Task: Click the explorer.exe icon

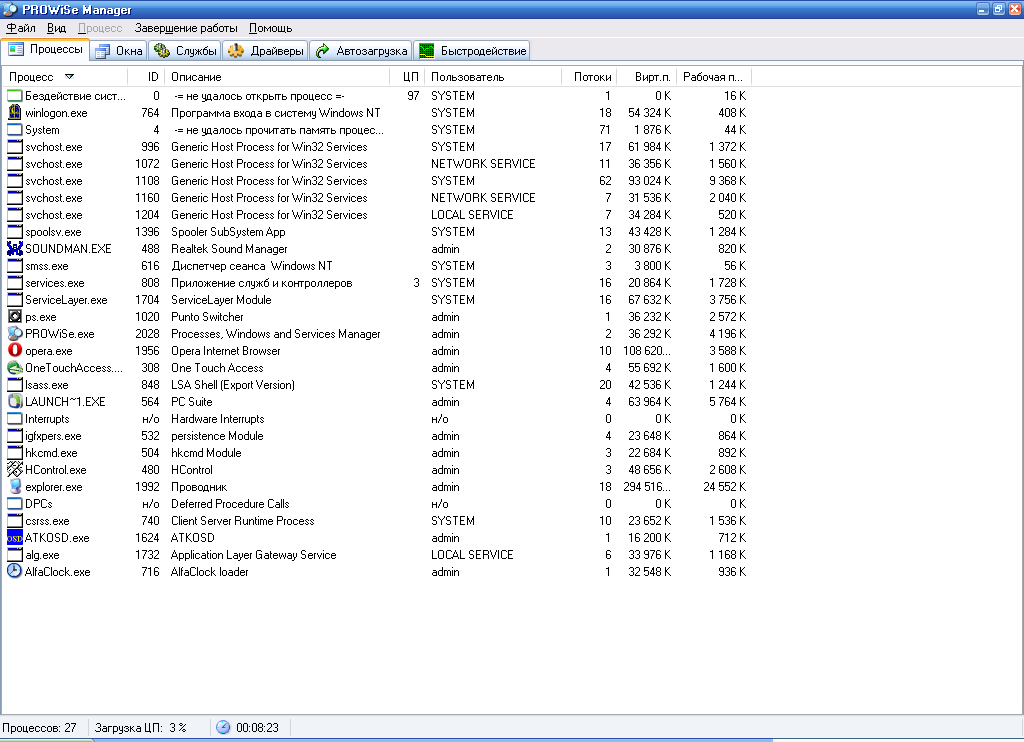Action: [x=14, y=486]
